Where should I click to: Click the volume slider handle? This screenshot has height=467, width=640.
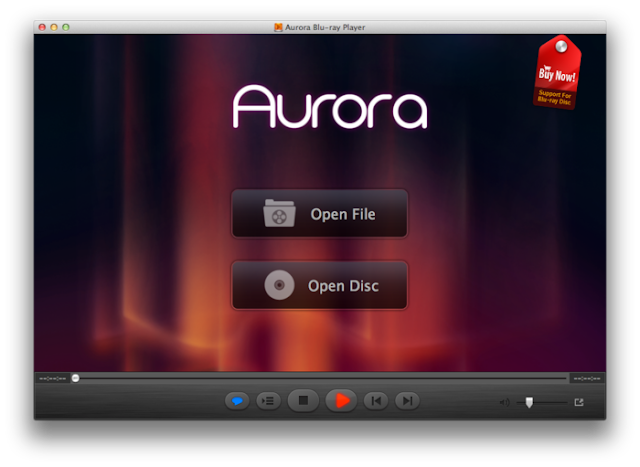(529, 403)
